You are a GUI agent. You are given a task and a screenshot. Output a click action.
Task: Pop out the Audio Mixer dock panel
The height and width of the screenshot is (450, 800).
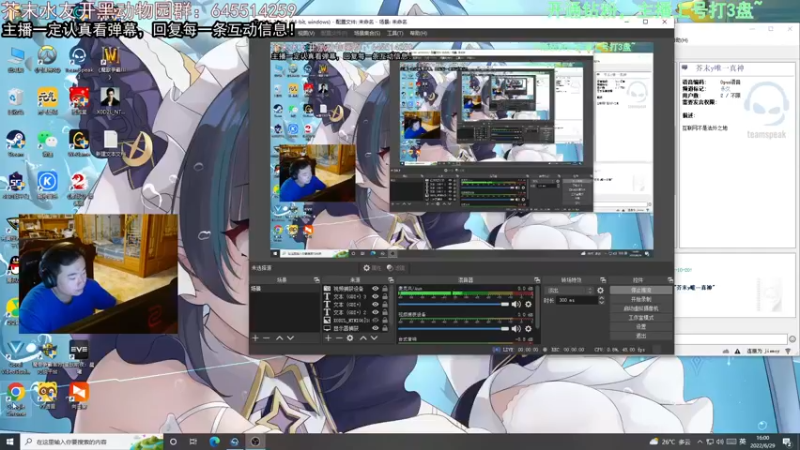(x=537, y=280)
